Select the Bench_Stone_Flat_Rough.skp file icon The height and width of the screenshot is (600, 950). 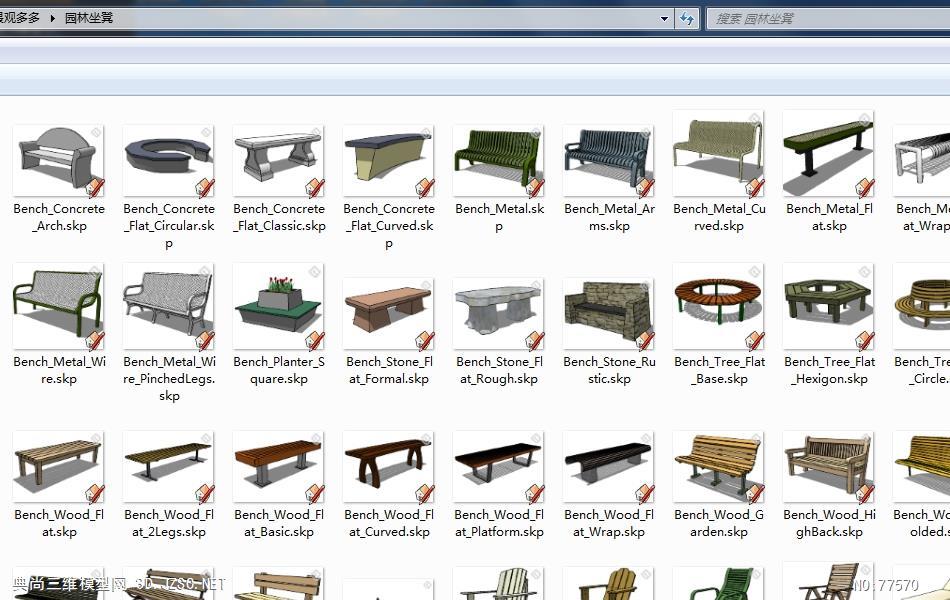pyautogui.click(x=499, y=313)
